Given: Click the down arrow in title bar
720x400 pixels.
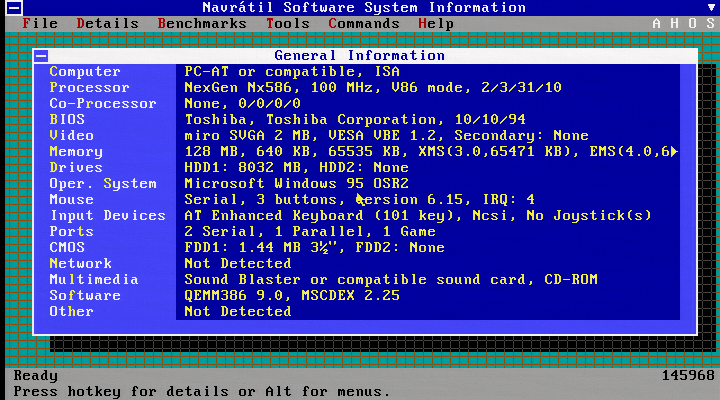Looking at the screenshot, I should tap(711, 7).
